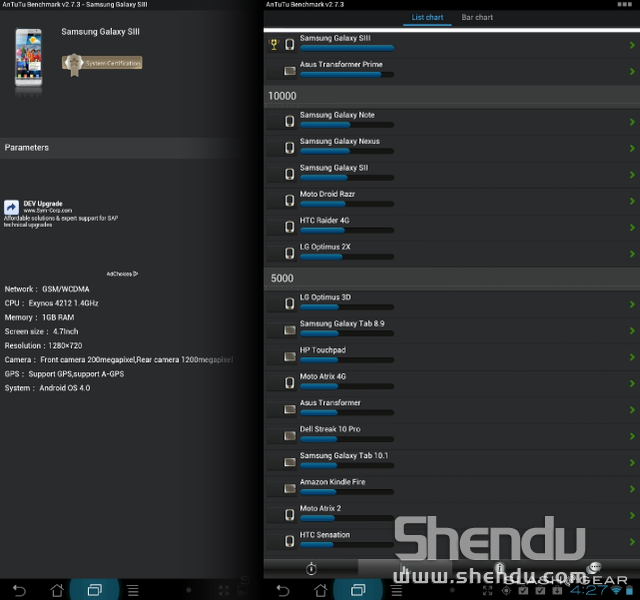Open Amazon Kindle Fire details via green chevron

pyautogui.click(x=632, y=488)
